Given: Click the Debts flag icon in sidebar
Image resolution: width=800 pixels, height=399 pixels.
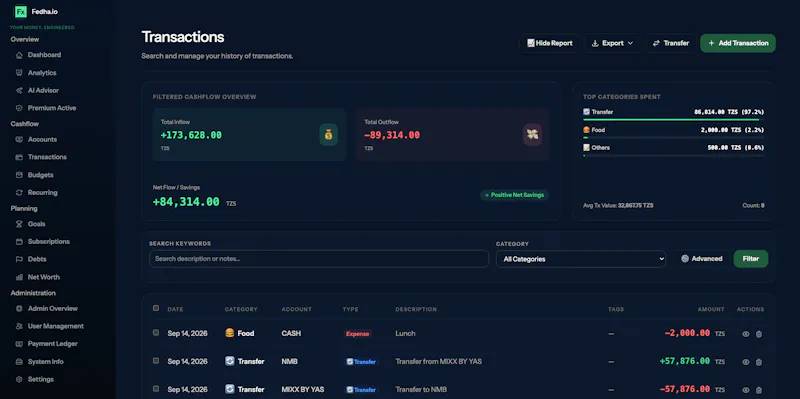Looking at the screenshot, I should tap(19, 259).
